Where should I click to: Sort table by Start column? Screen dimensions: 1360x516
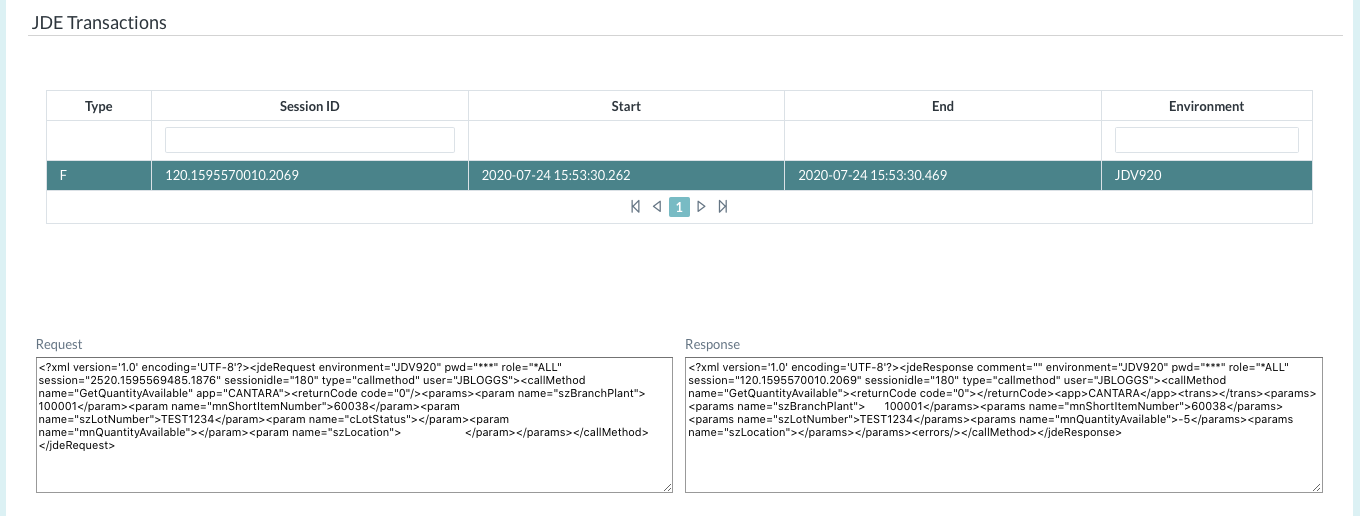(626, 106)
